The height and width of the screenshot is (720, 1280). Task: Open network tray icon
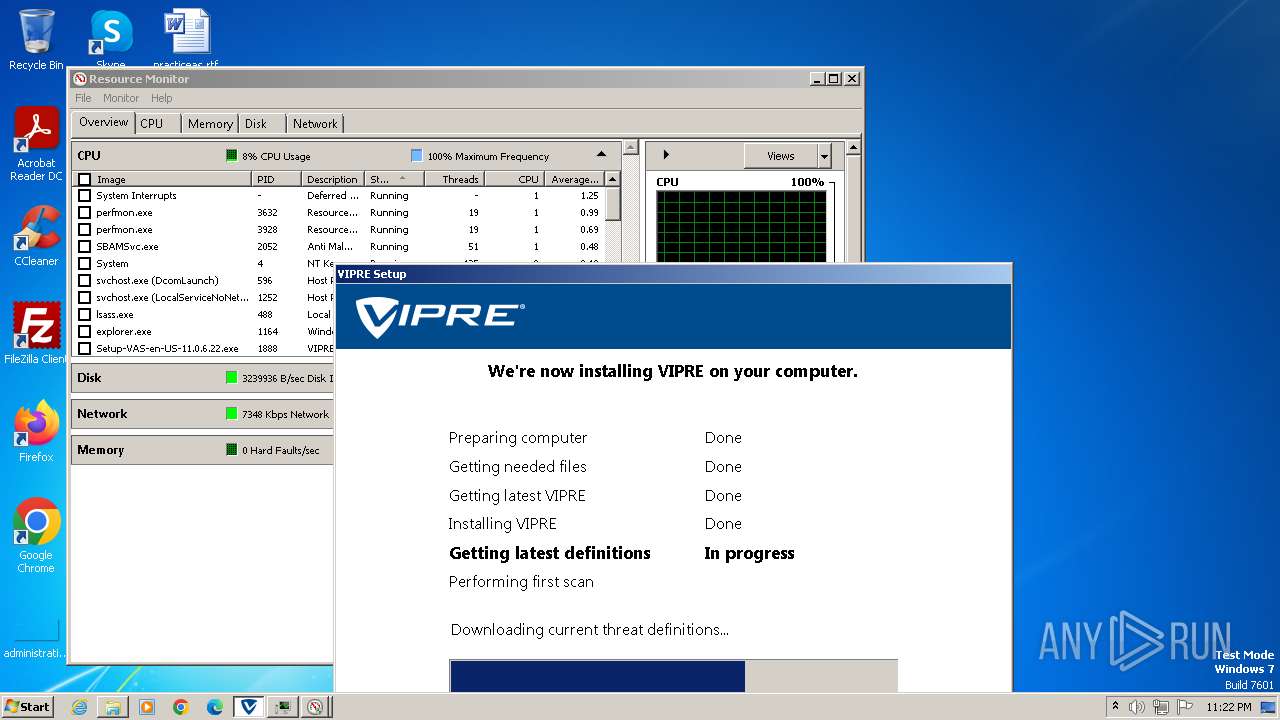[1161, 707]
